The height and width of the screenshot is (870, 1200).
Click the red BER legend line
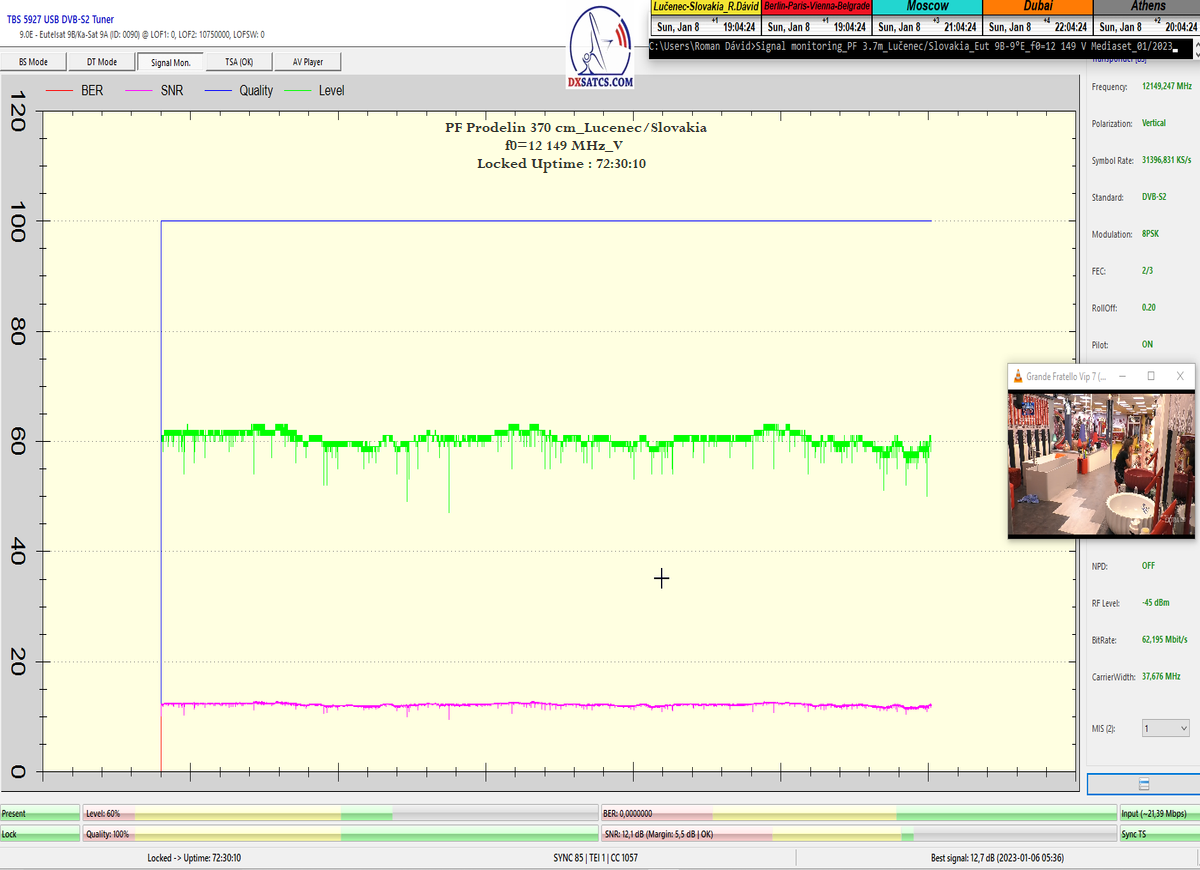(61, 91)
